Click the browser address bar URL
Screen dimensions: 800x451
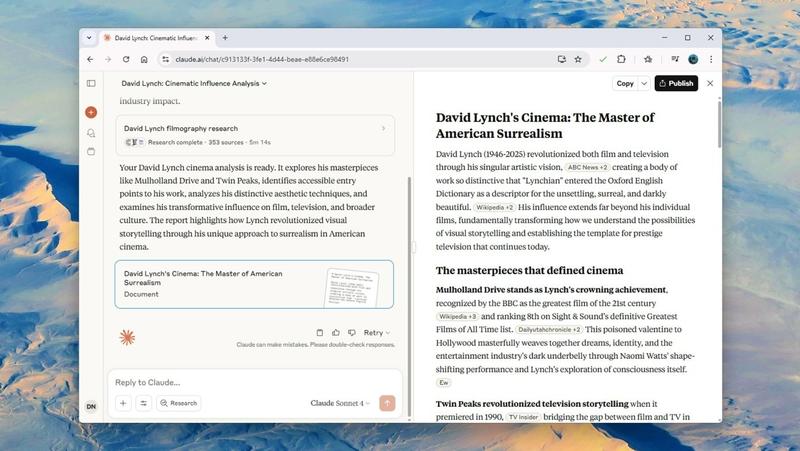(262, 59)
